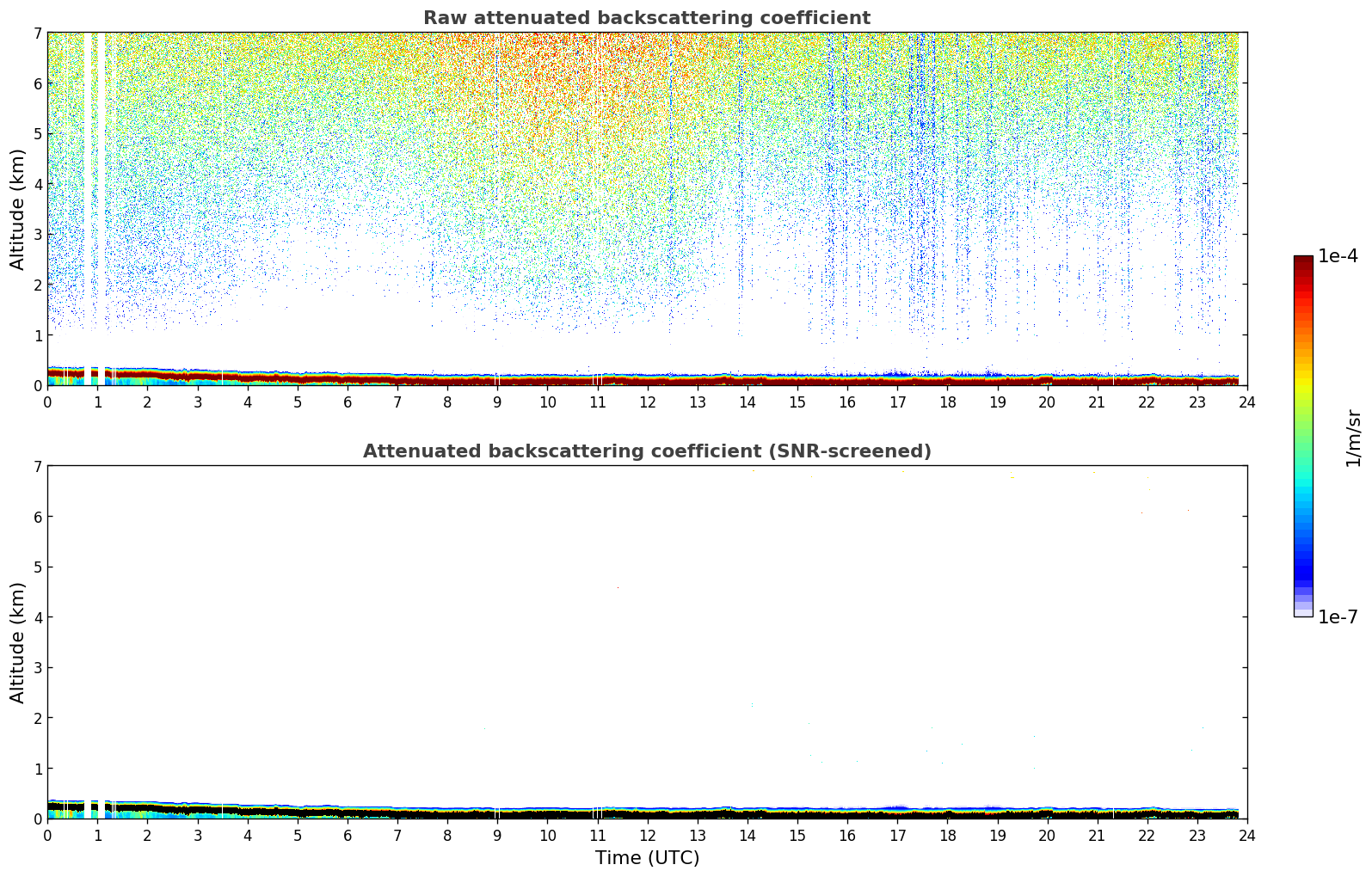Click the top plot x-axis tick '3'
The height and width of the screenshot is (877, 1372).
[197, 402]
